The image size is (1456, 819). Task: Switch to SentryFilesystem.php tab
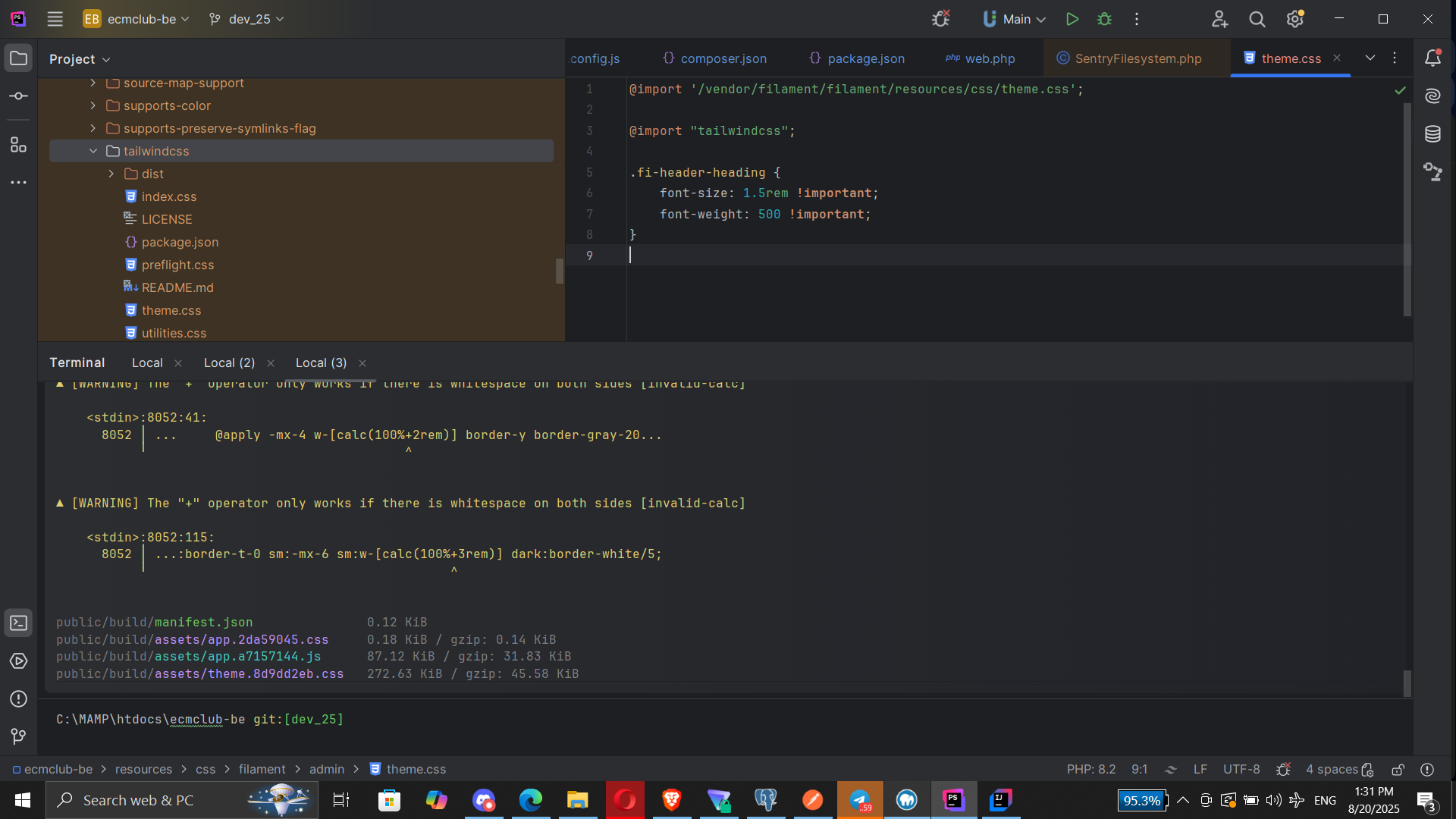point(1129,58)
